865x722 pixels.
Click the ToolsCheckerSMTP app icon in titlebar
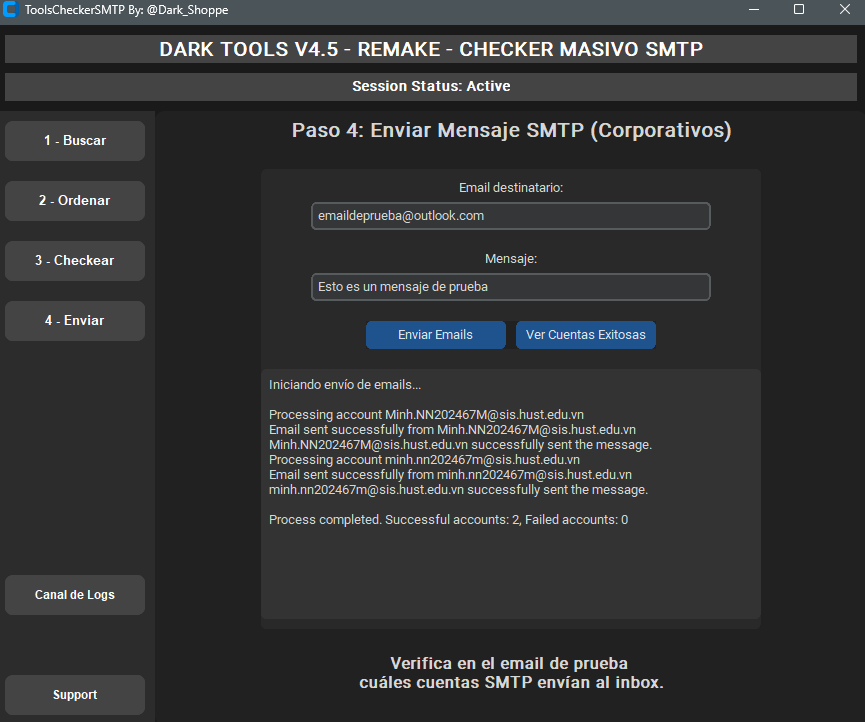tap(12, 10)
